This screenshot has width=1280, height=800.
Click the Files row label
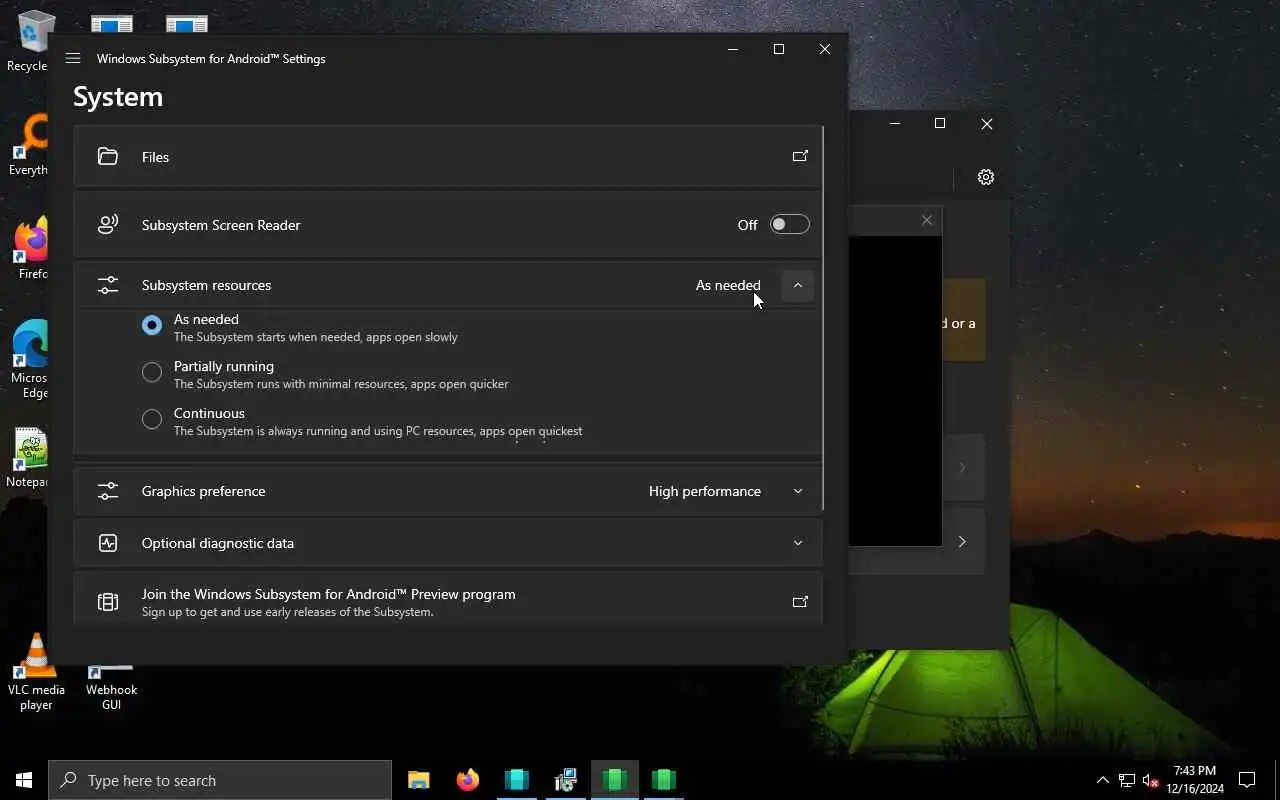[x=155, y=157]
